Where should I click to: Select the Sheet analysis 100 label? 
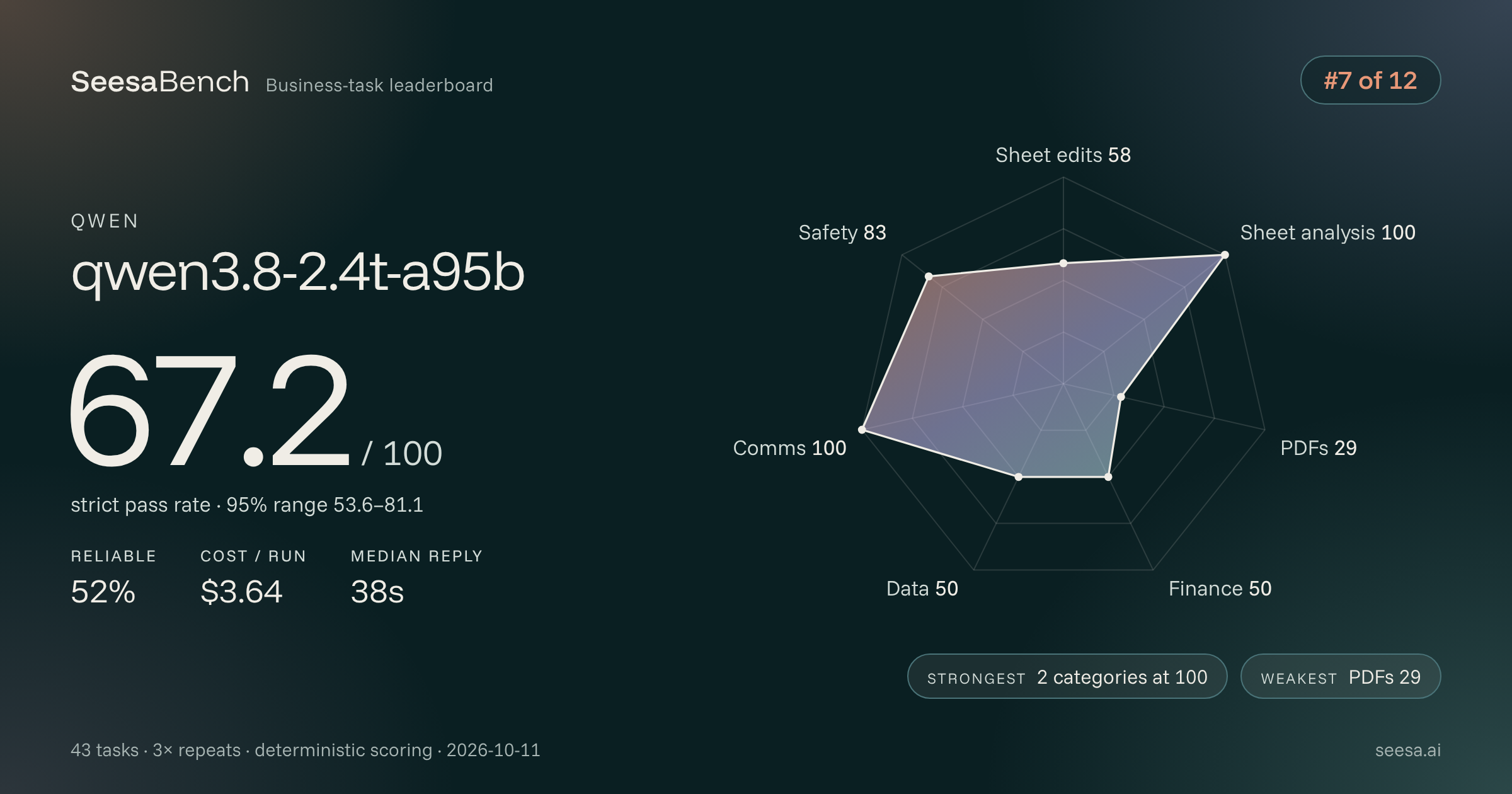1327,233
